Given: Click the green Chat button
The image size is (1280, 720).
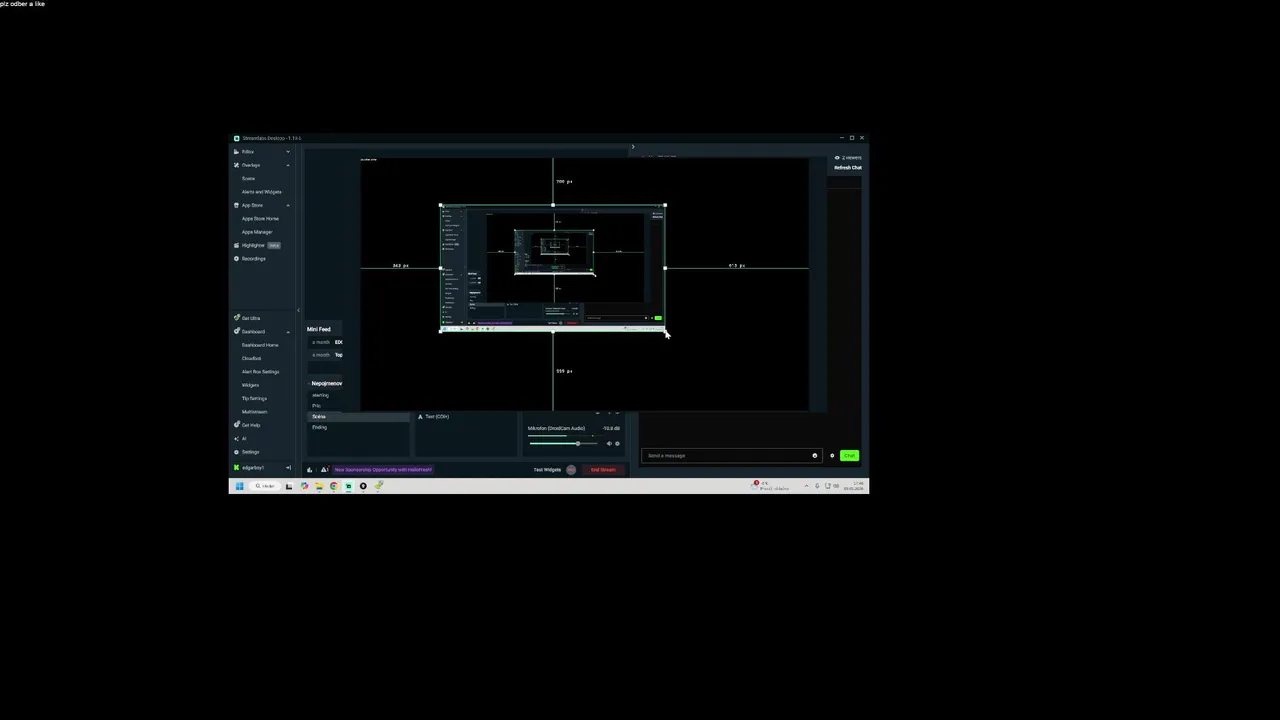Looking at the screenshot, I should 849,456.
